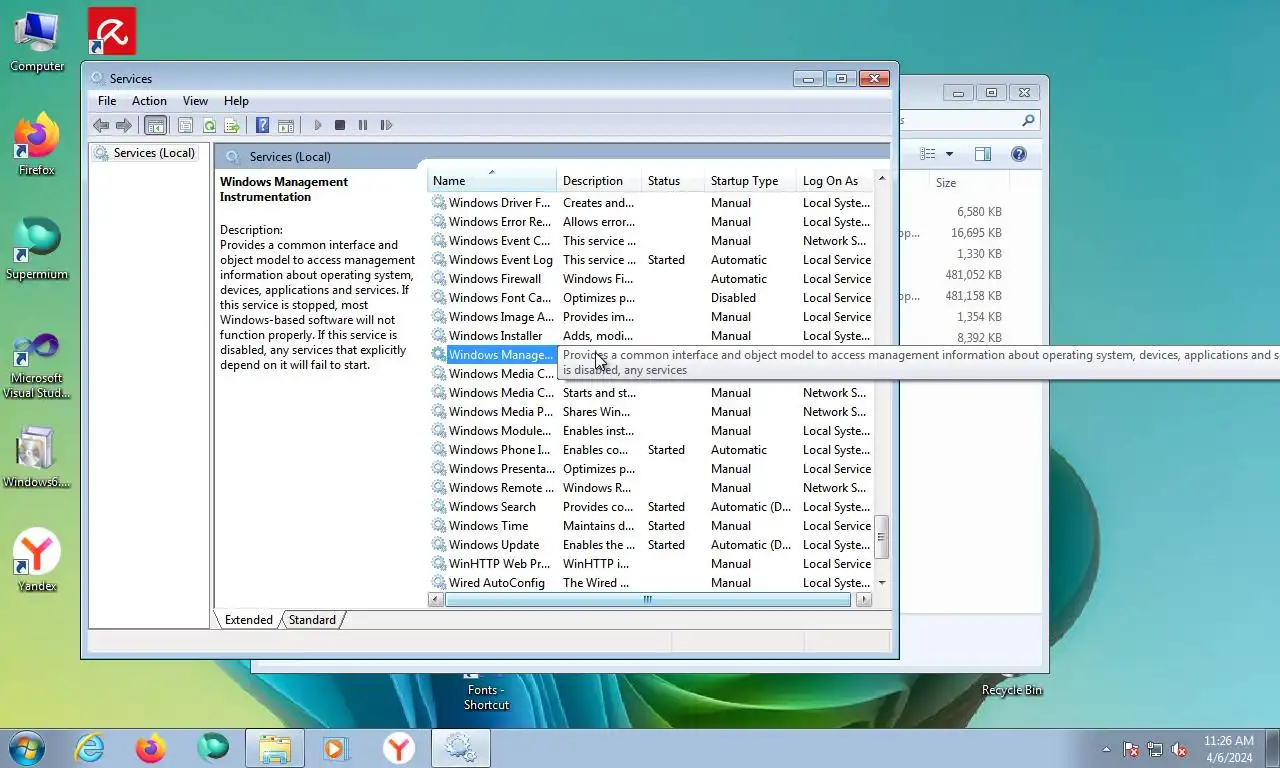This screenshot has height=768, width=1280.
Task: Sort by the Startup Type column header
Action: (x=751, y=181)
